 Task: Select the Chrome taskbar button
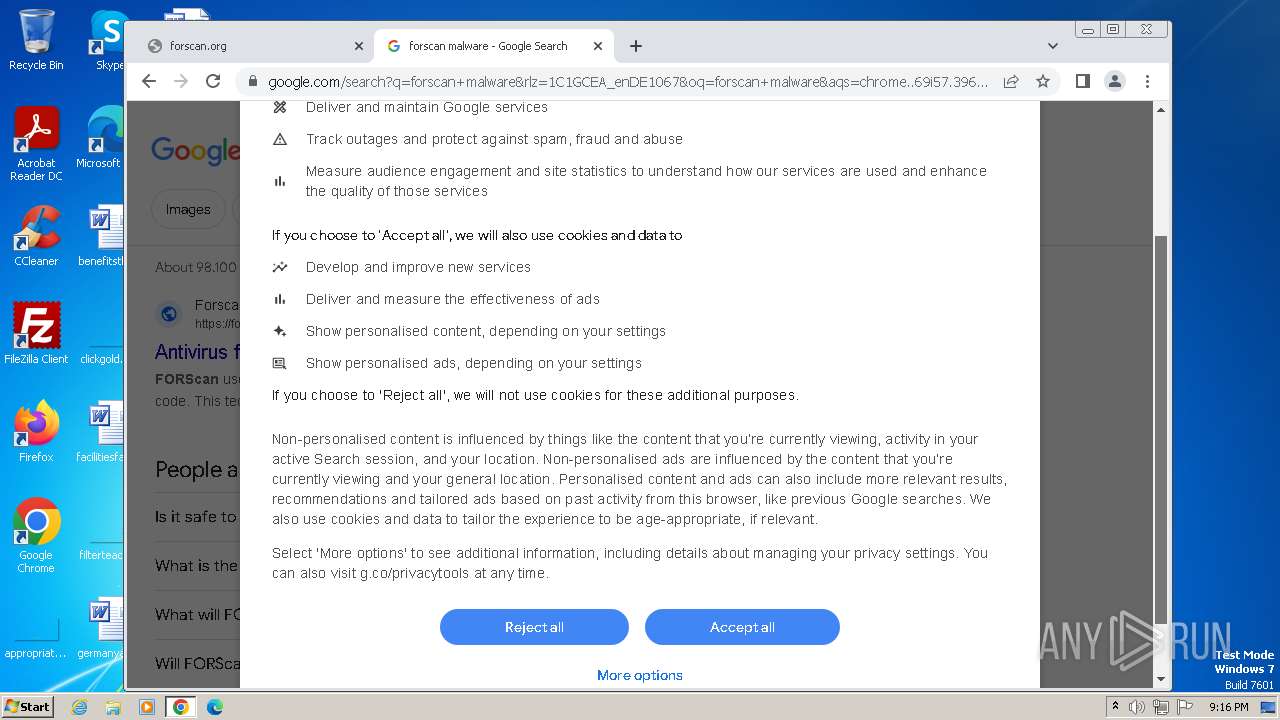coord(181,707)
